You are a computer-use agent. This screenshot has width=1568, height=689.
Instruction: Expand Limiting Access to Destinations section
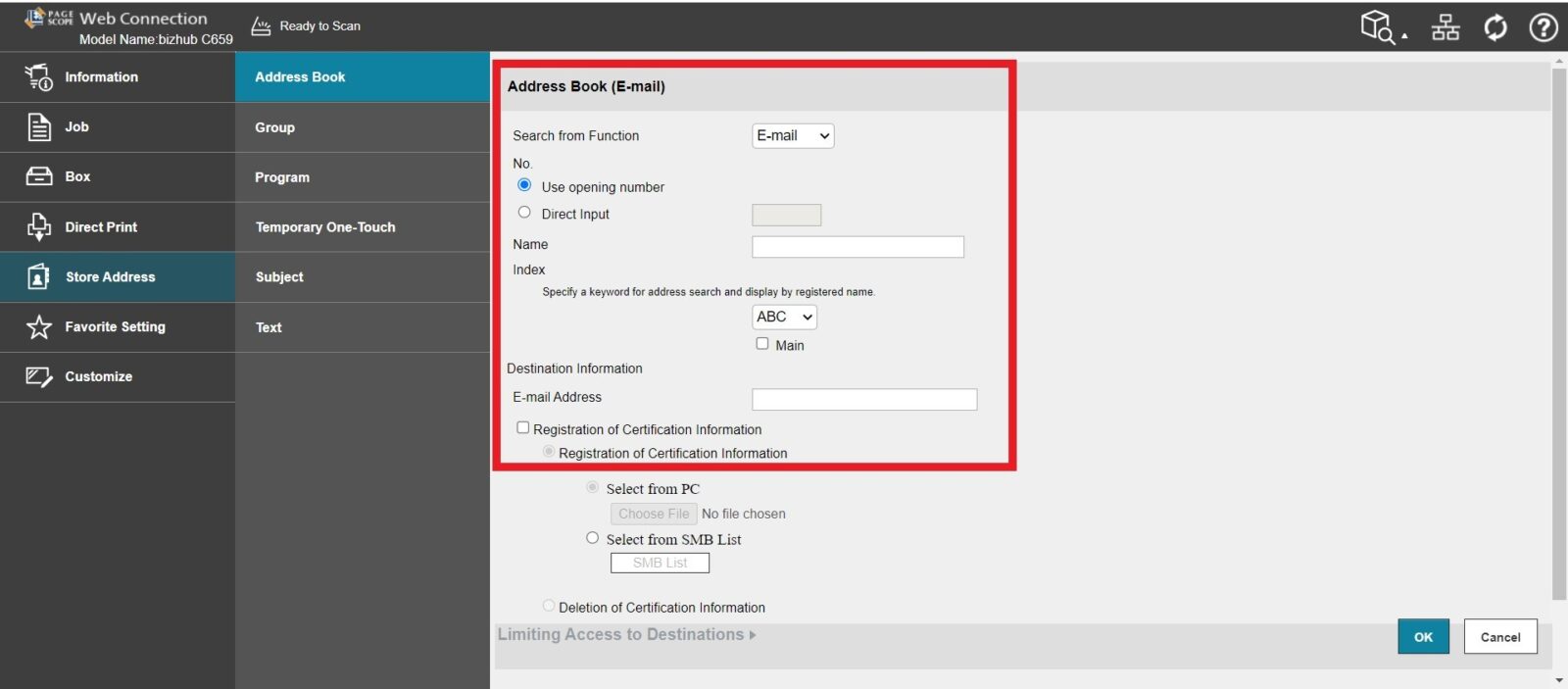626,635
